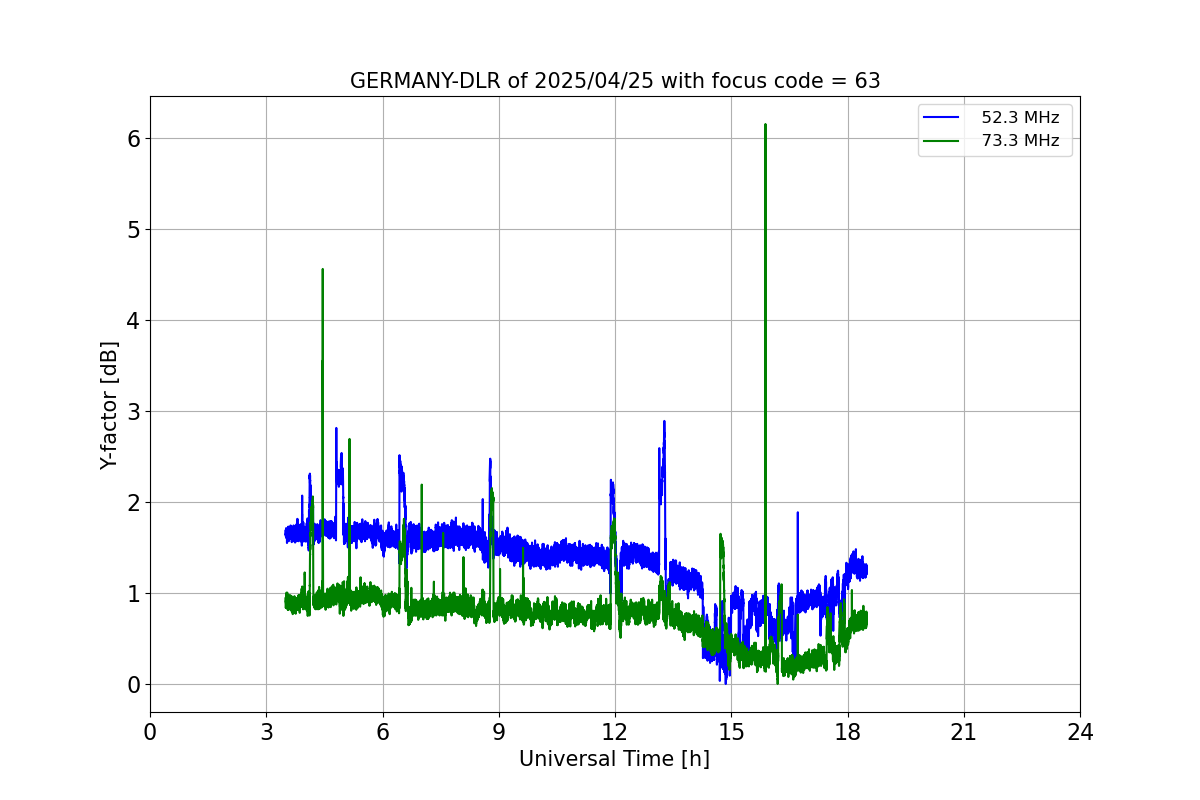This screenshot has height=800, width=1200.
Task: Select the 73.3 MHz legend label
Action: 1020,141
